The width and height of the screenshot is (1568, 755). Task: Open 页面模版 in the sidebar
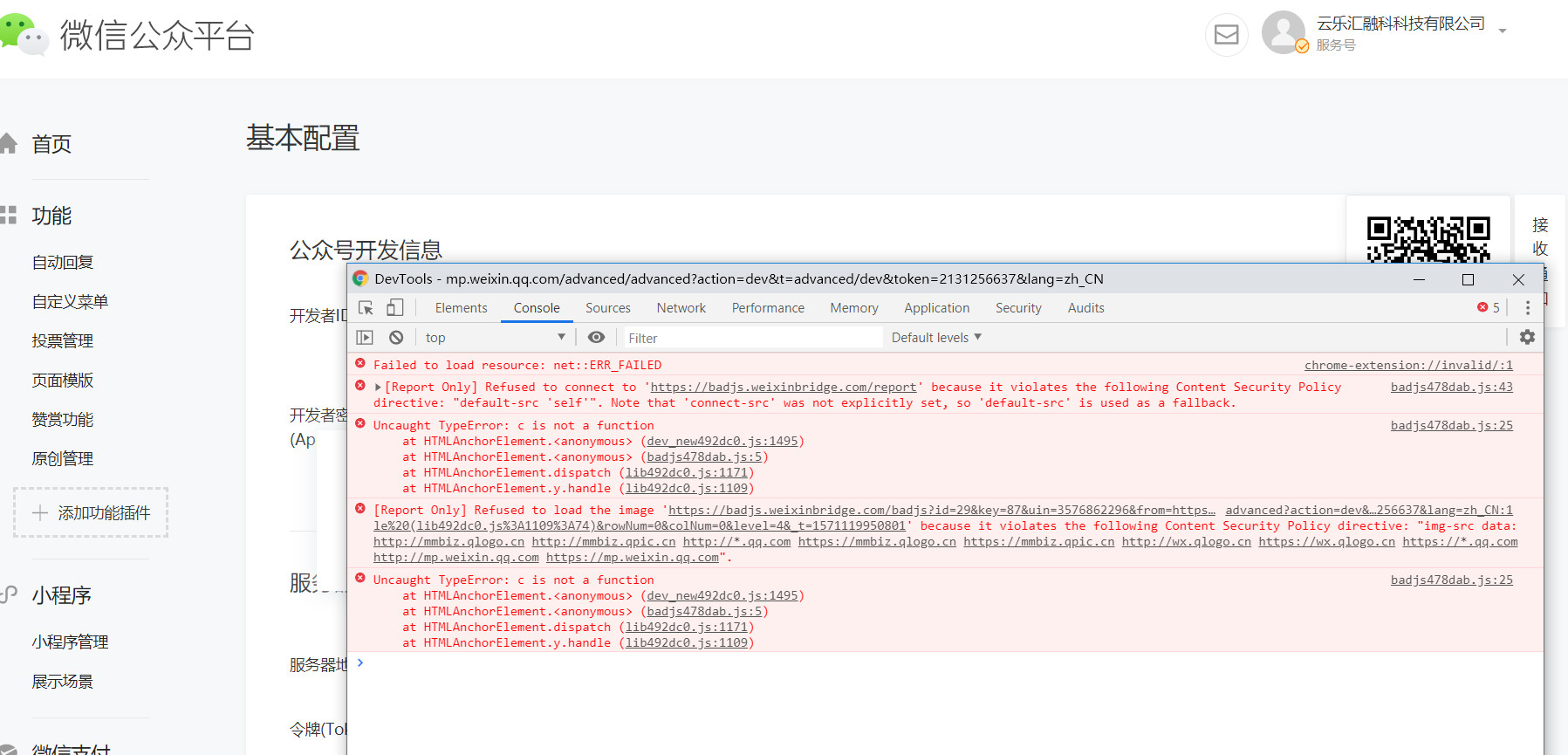pyautogui.click(x=63, y=381)
